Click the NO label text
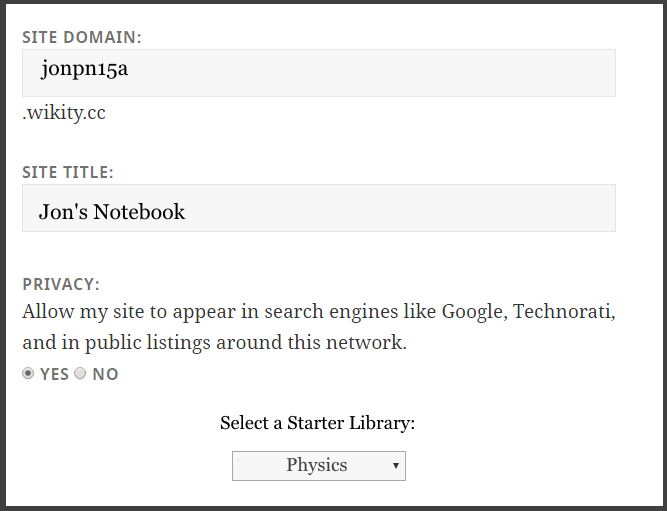Screen dimensions: 667x511 tap(105, 374)
